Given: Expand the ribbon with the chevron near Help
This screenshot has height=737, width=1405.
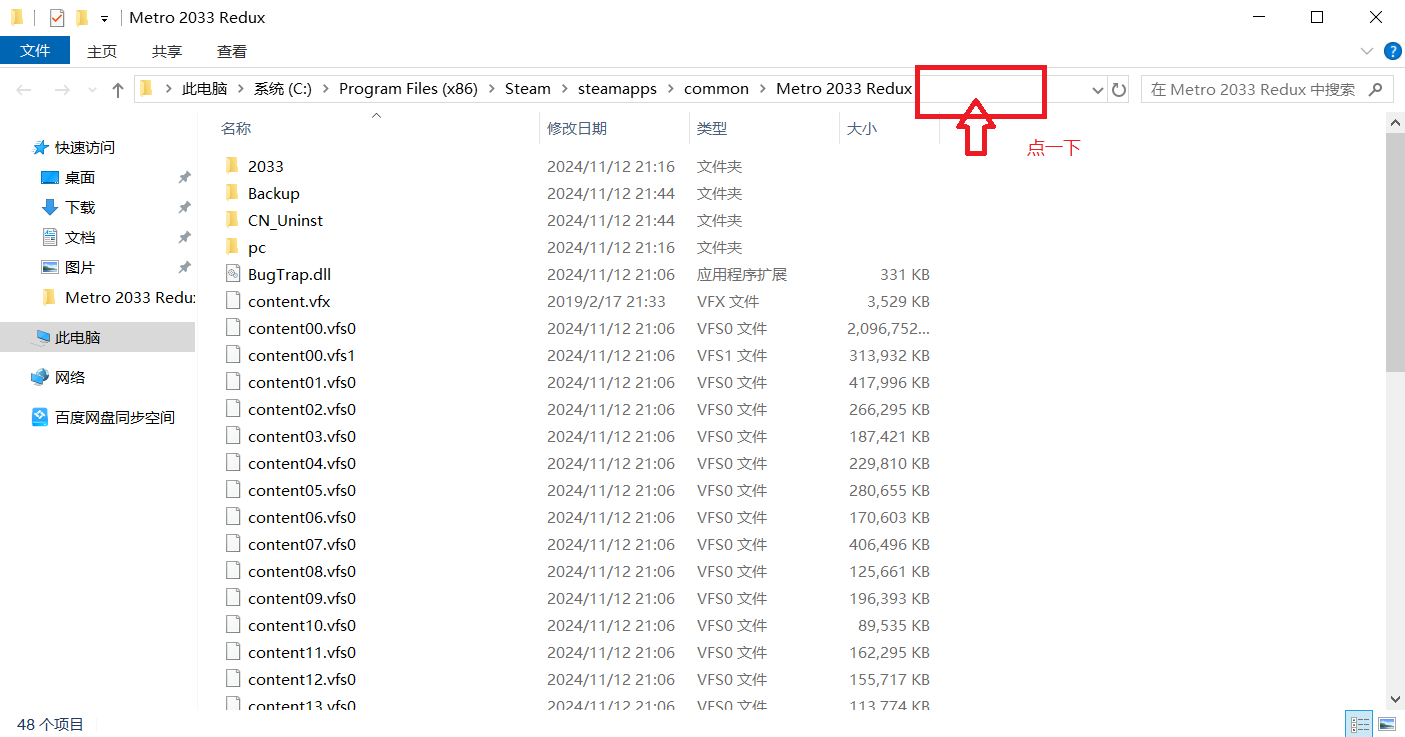Looking at the screenshot, I should (x=1367, y=51).
